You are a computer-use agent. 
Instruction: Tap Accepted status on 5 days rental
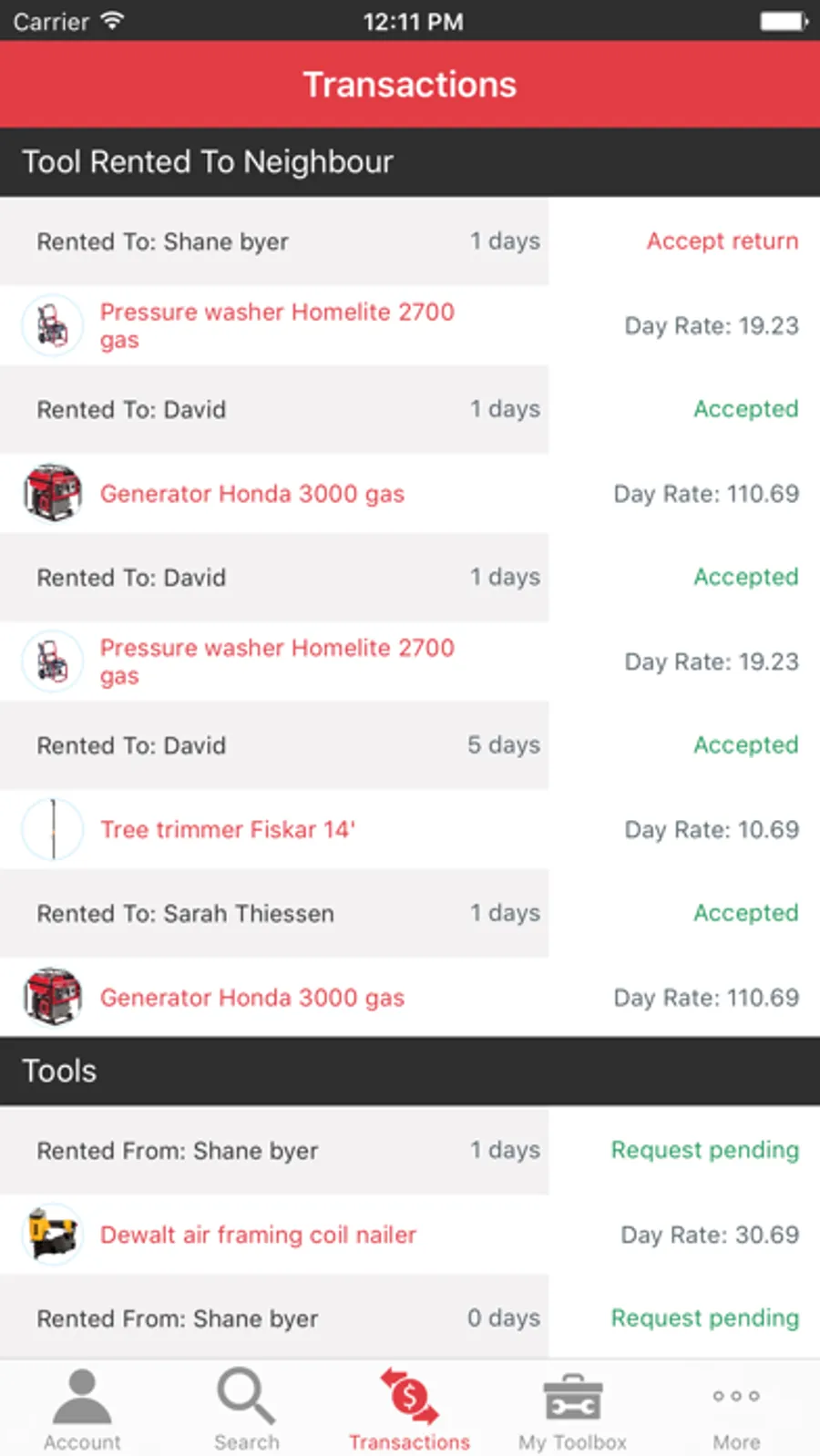[745, 744]
